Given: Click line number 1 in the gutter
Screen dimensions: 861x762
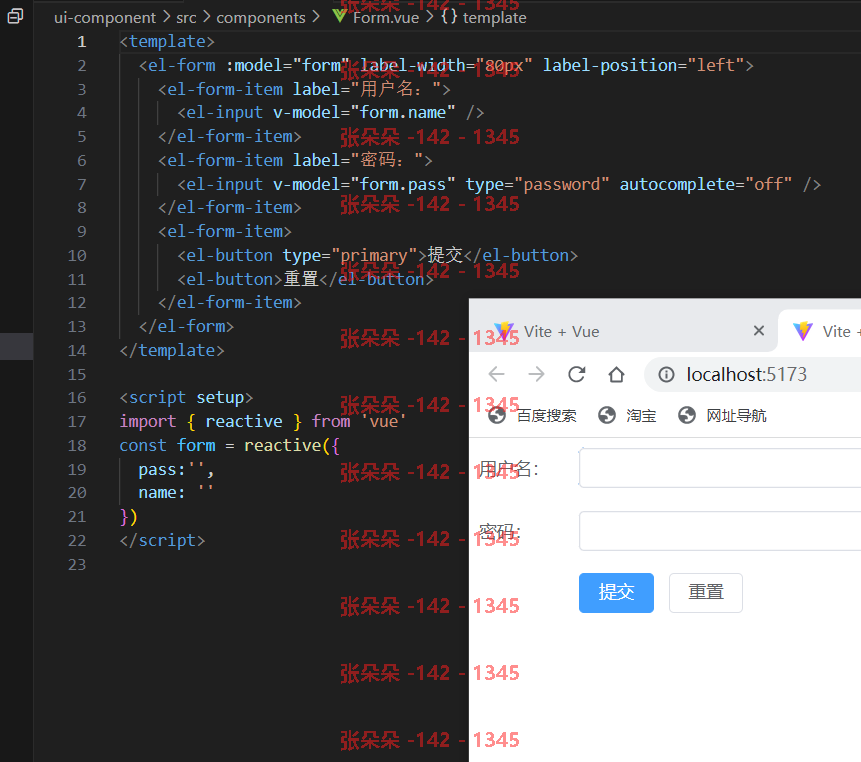Looking at the screenshot, I should (x=82, y=42).
